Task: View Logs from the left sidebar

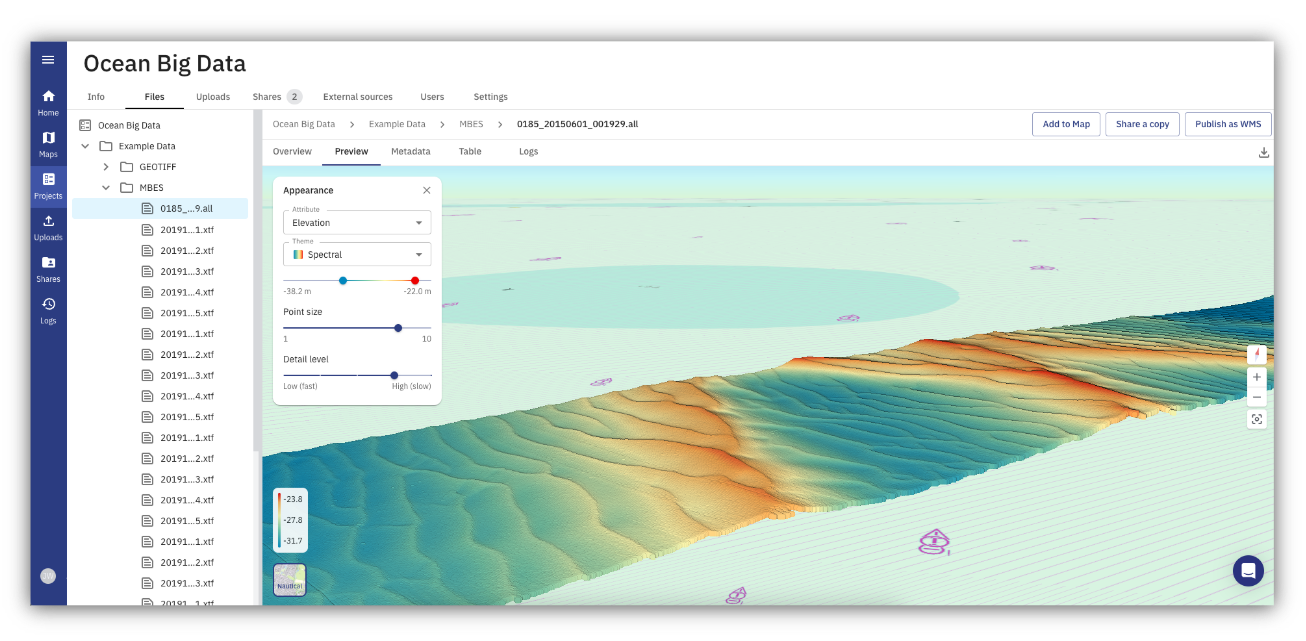Action: click(x=47, y=307)
